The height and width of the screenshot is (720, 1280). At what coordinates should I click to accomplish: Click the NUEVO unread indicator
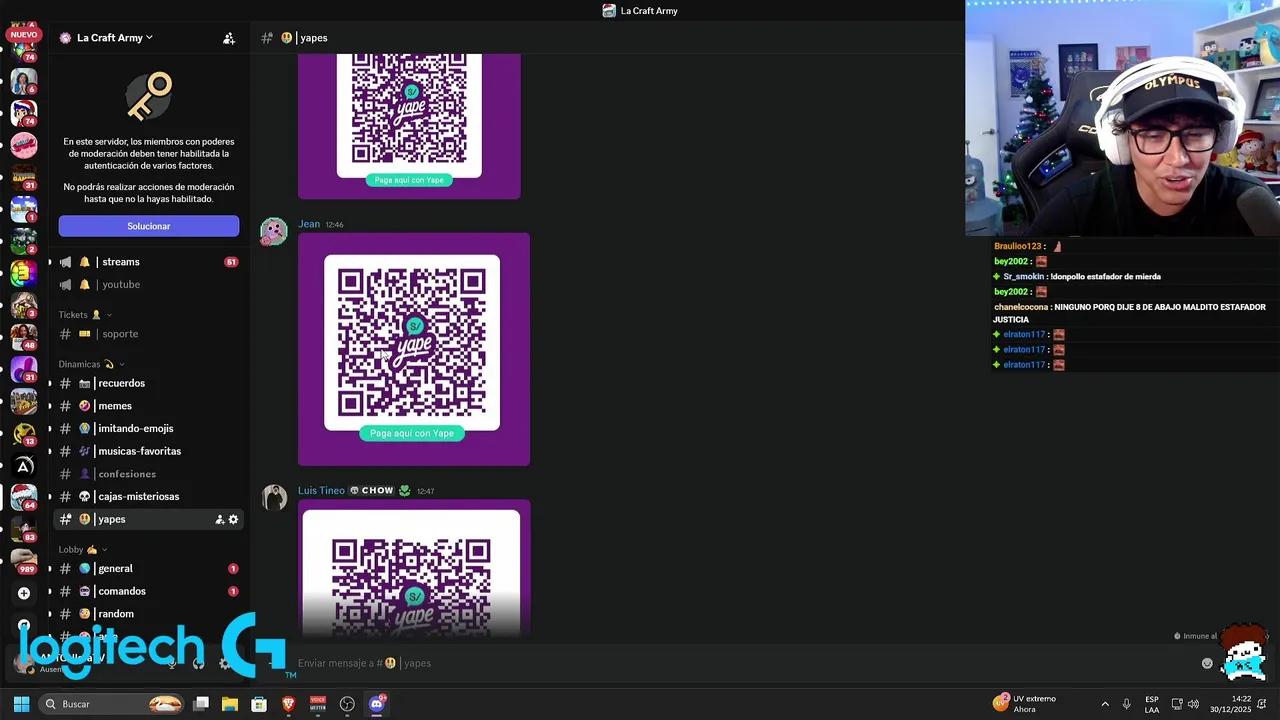pyautogui.click(x=23, y=35)
